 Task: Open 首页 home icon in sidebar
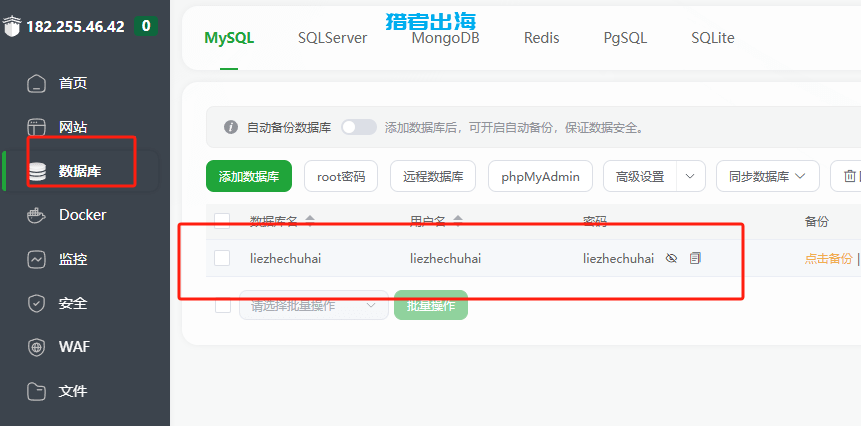(x=37, y=83)
